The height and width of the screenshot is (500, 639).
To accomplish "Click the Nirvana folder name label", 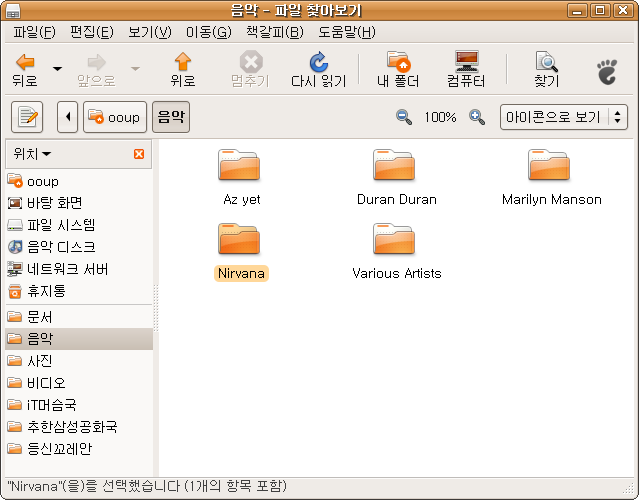I will 241,273.
